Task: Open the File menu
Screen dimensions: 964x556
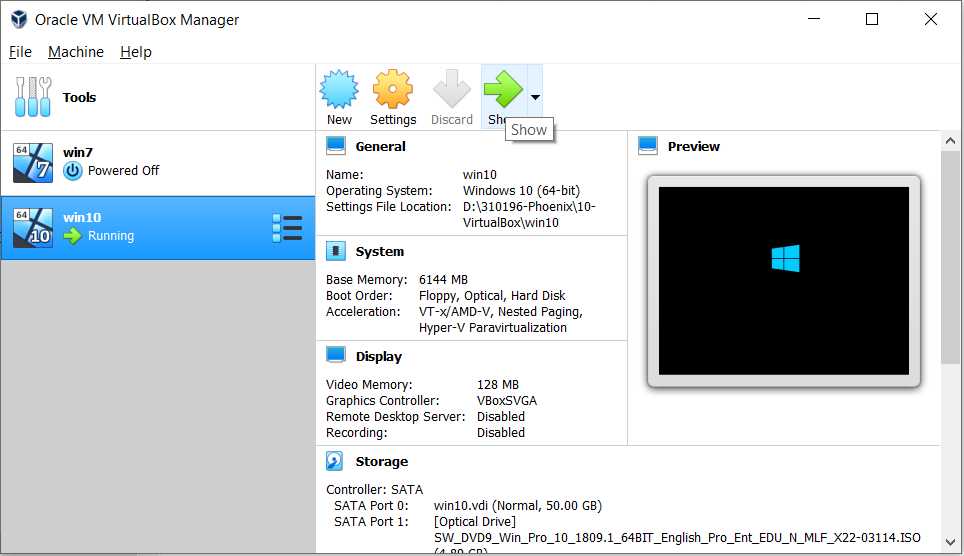Action: pyautogui.click(x=20, y=52)
